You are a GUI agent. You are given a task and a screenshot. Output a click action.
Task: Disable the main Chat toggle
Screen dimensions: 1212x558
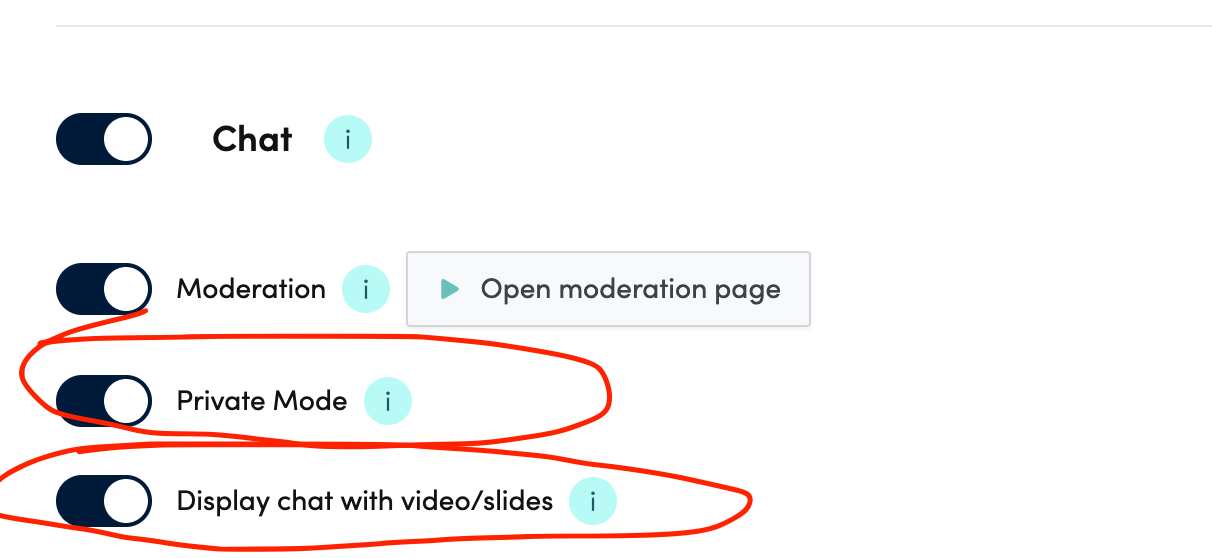coord(104,139)
